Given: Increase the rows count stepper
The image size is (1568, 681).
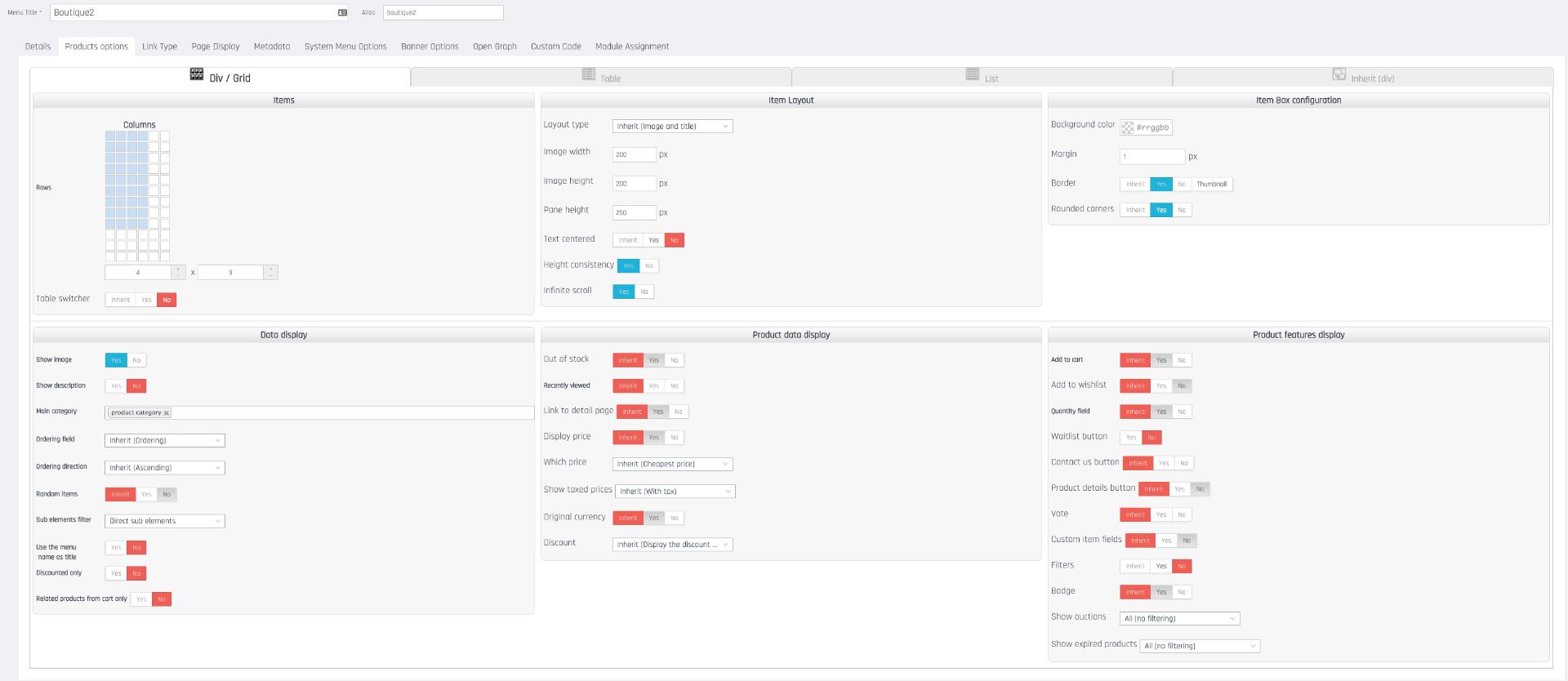Looking at the screenshot, I should click(271, 269).
